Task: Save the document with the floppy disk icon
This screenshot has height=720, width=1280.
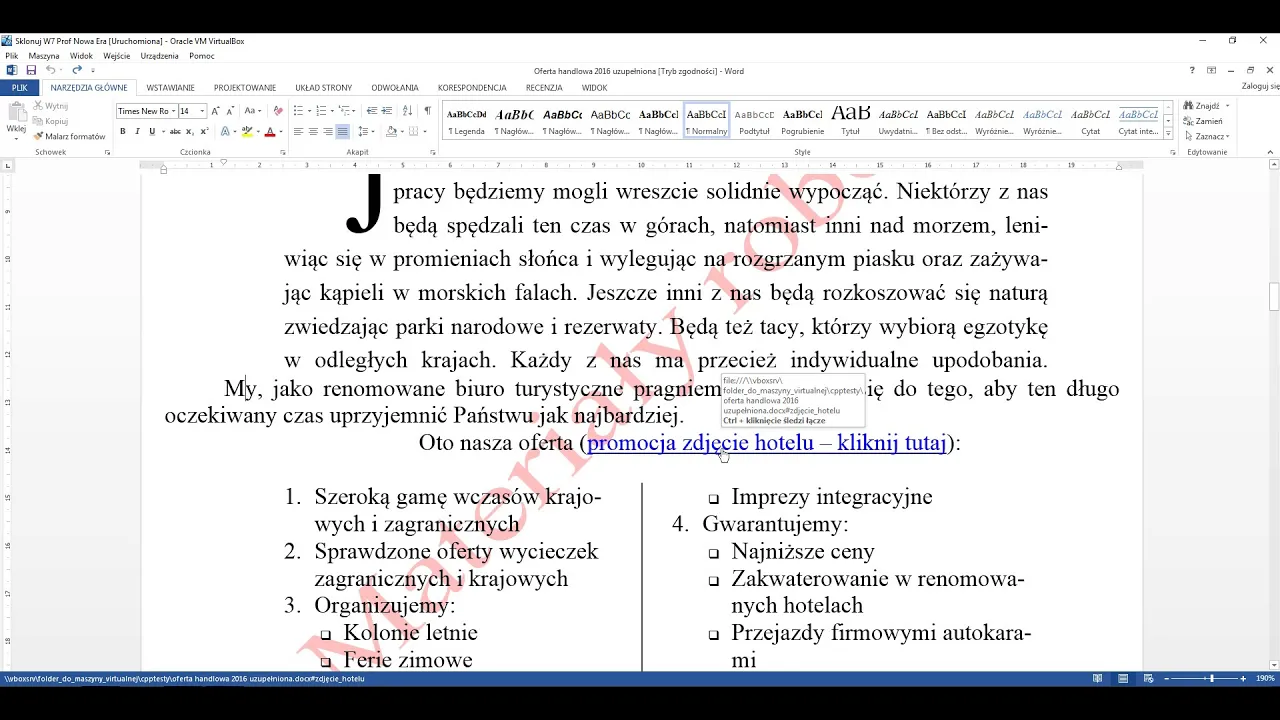Action: (31, 70)
